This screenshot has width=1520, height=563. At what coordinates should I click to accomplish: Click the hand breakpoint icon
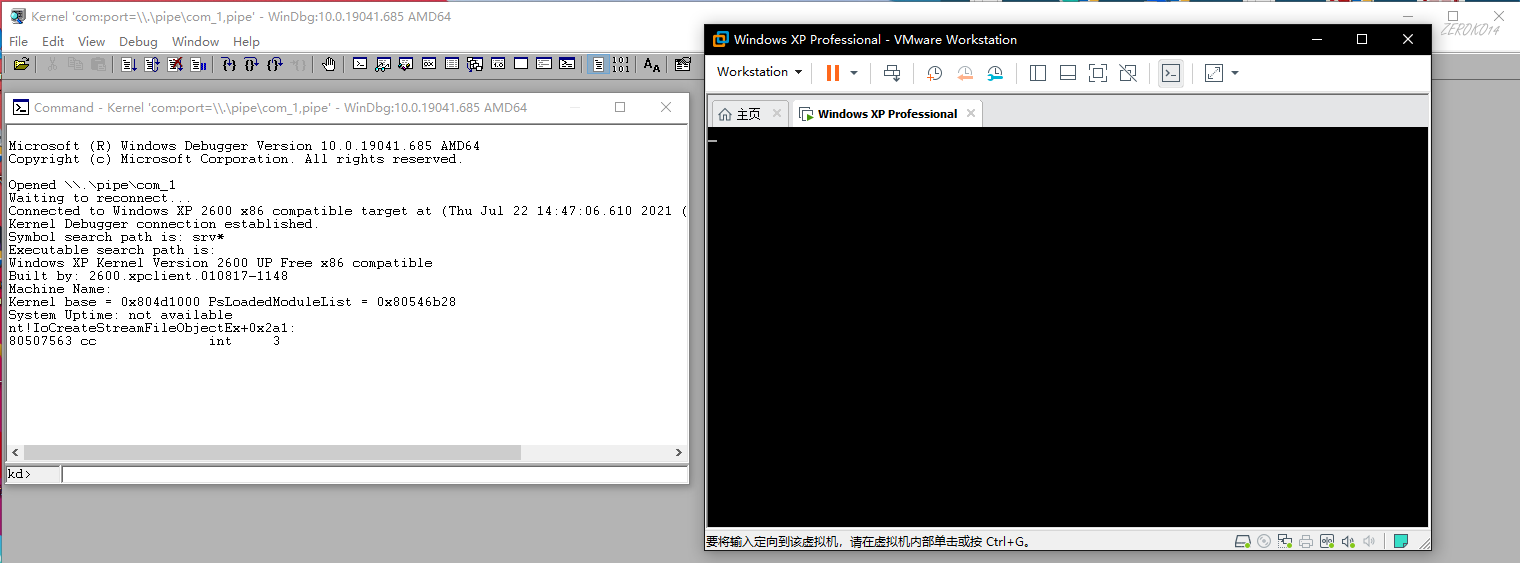pos(328,64)
